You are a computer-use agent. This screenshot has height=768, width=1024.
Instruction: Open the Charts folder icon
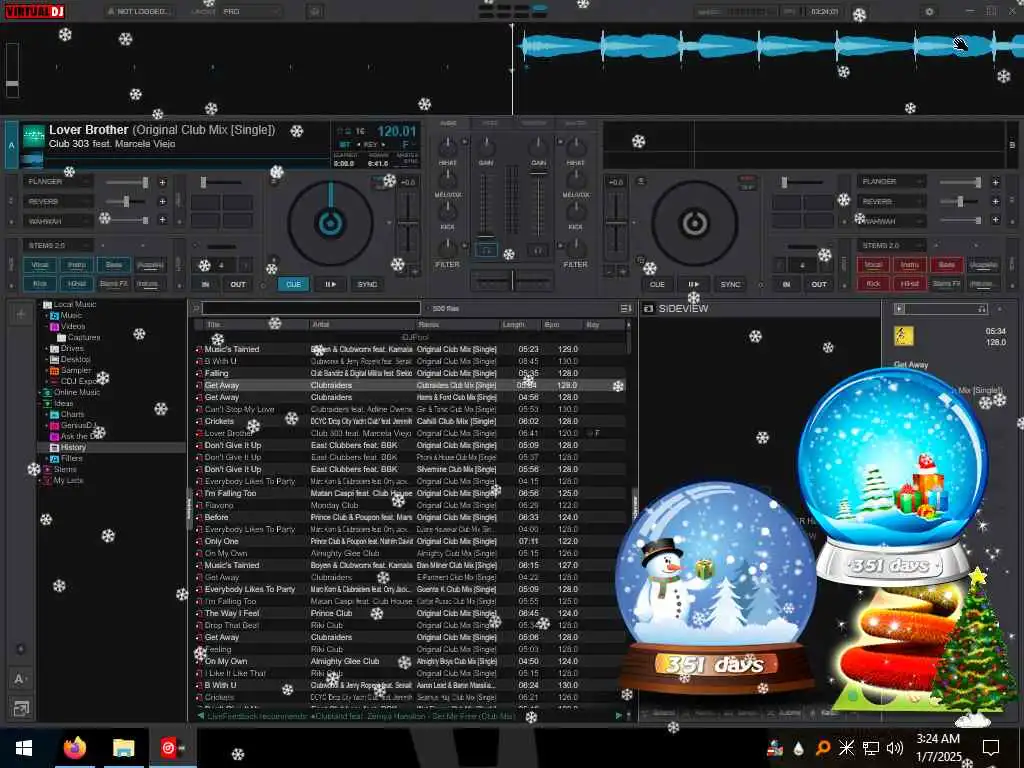pos(55,415)
